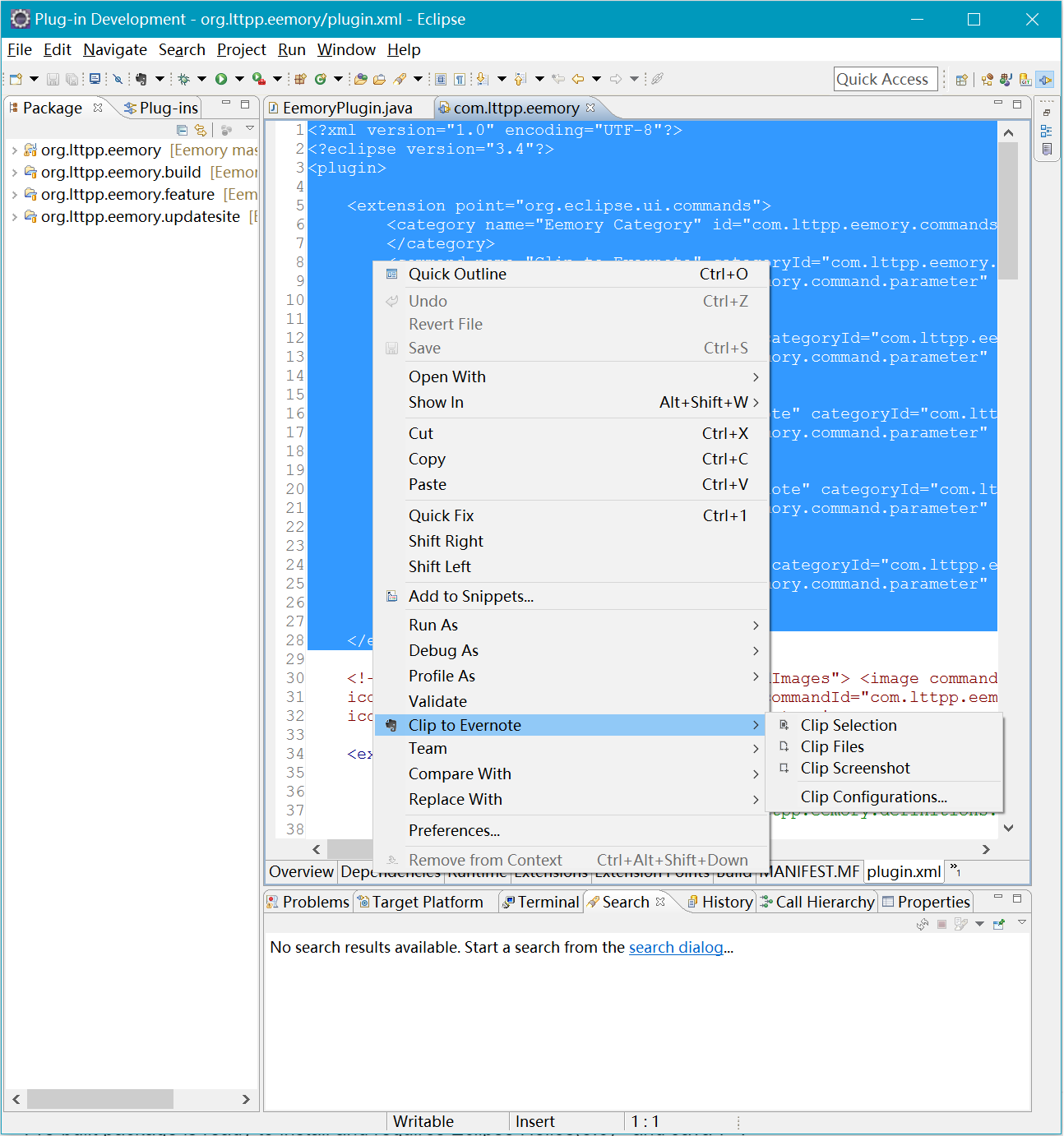1064x1136 pixels.
Task: Click the New Plug-in Project toolbar icon
Action: 299,79
